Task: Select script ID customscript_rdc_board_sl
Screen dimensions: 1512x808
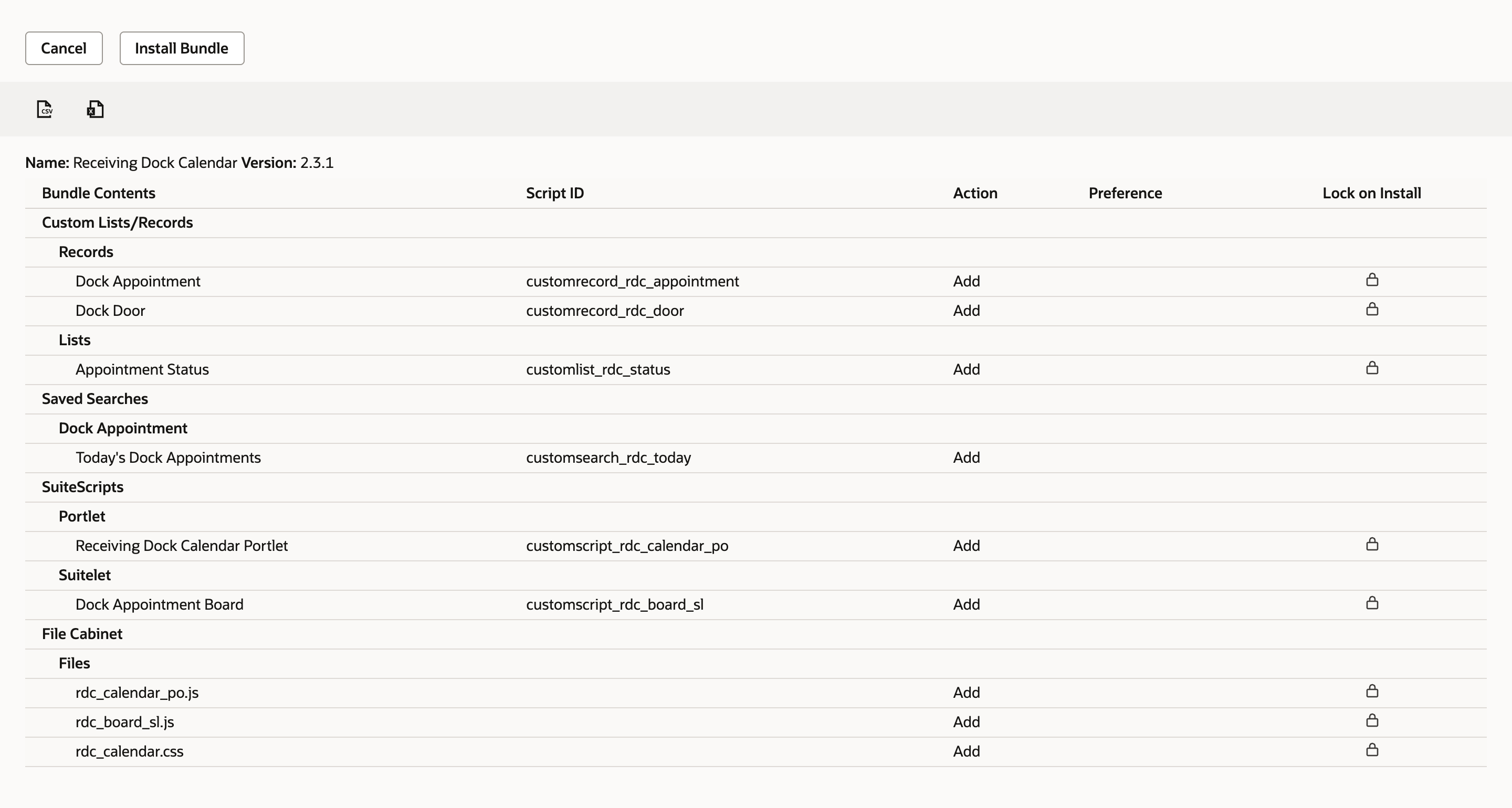Action: click(615, 604)
